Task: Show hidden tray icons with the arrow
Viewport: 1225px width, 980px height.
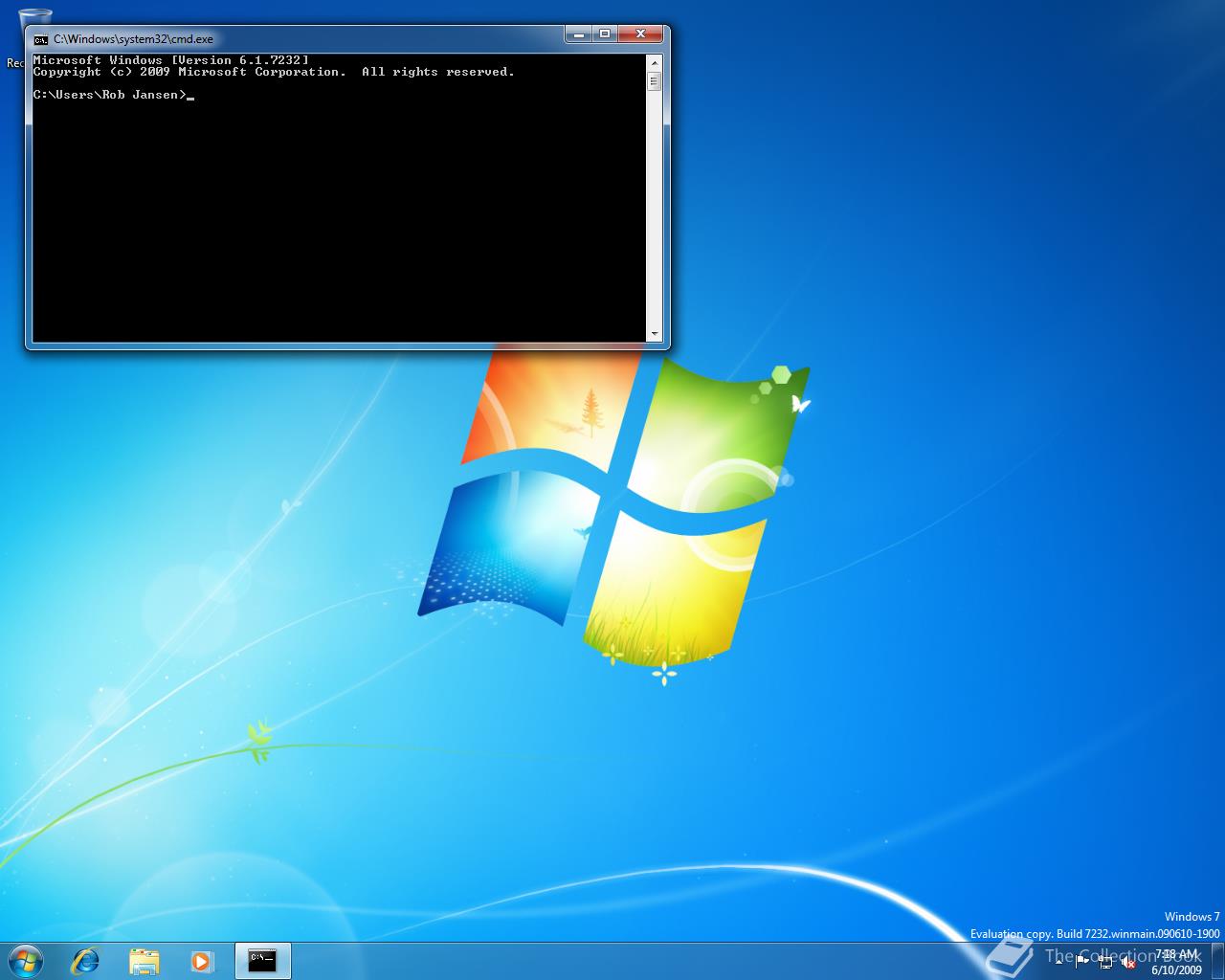Action: (1058, 961)
